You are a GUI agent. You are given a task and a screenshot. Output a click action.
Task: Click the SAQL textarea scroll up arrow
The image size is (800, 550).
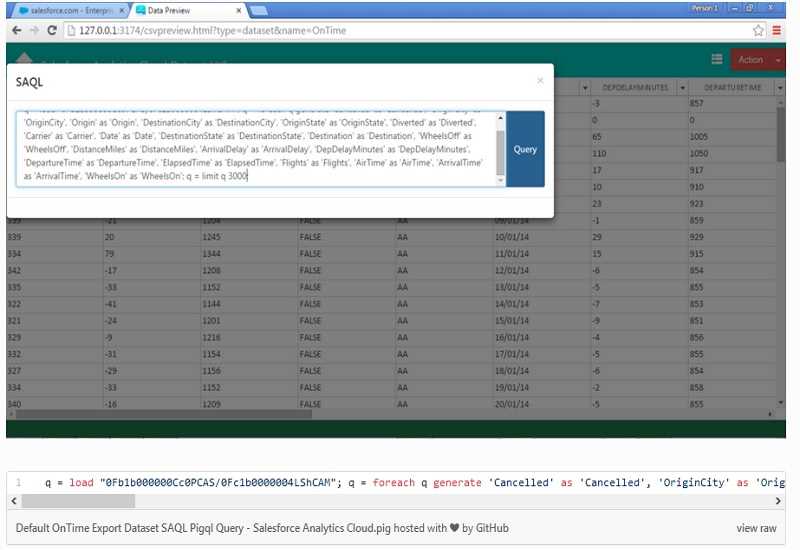click(x=500, y=118)
